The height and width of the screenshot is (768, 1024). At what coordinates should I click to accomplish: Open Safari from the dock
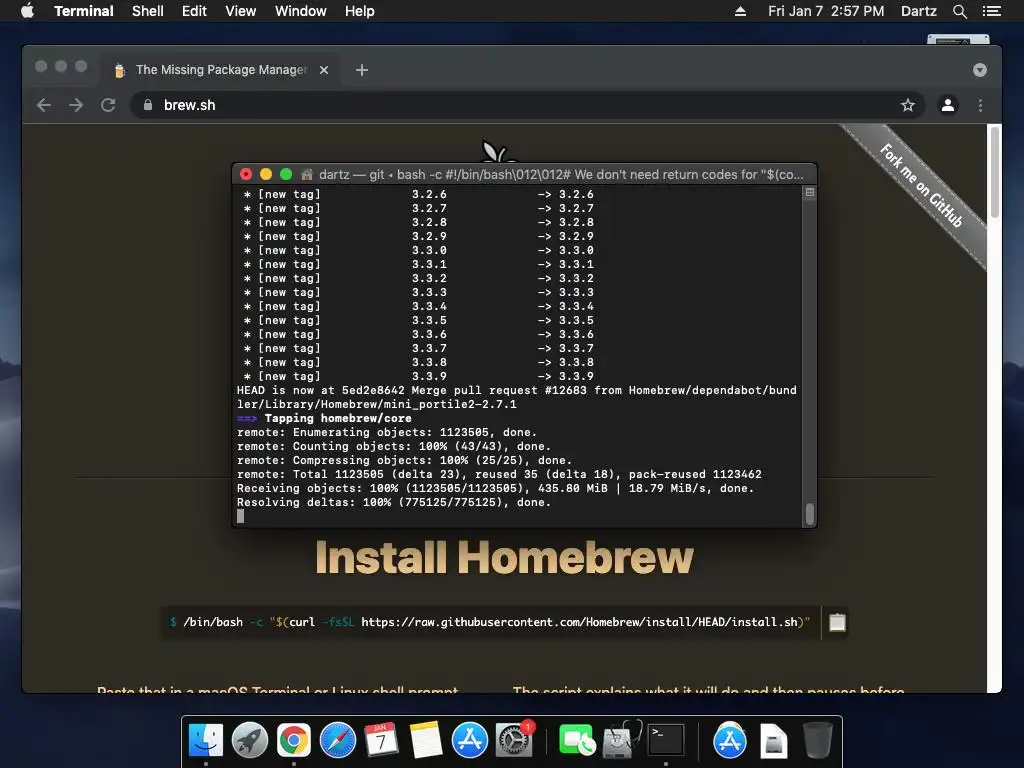(338, 741)
